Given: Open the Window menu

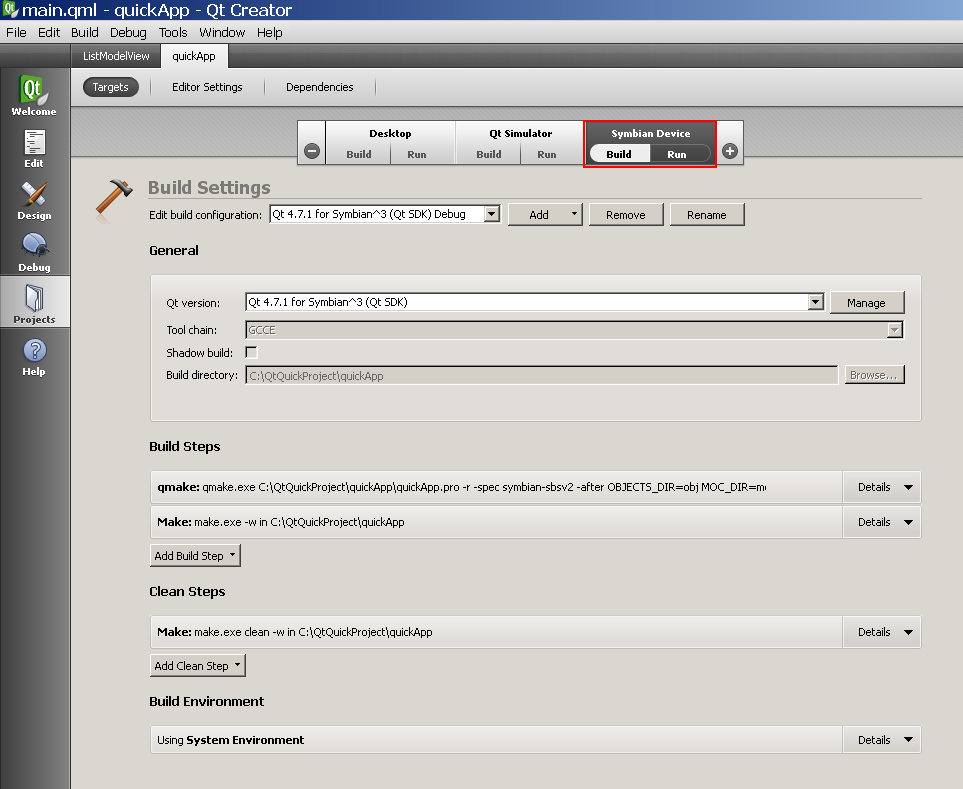Looking at the screenshot, I should (222, 33).
